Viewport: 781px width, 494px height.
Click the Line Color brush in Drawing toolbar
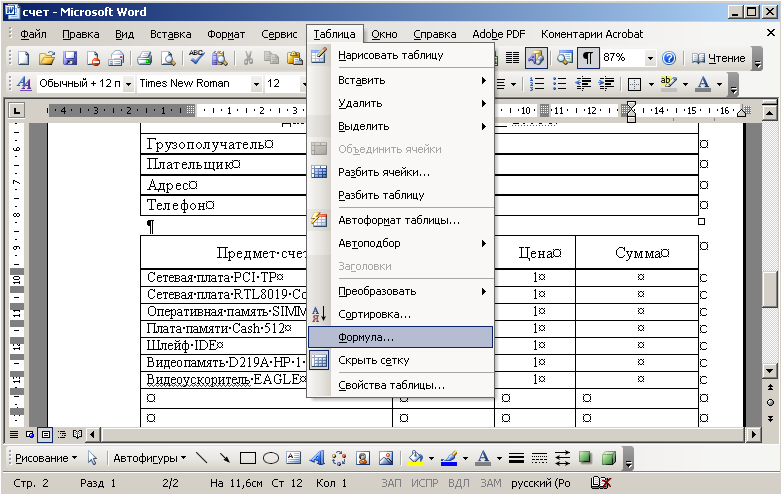click(x=449, y=458)
